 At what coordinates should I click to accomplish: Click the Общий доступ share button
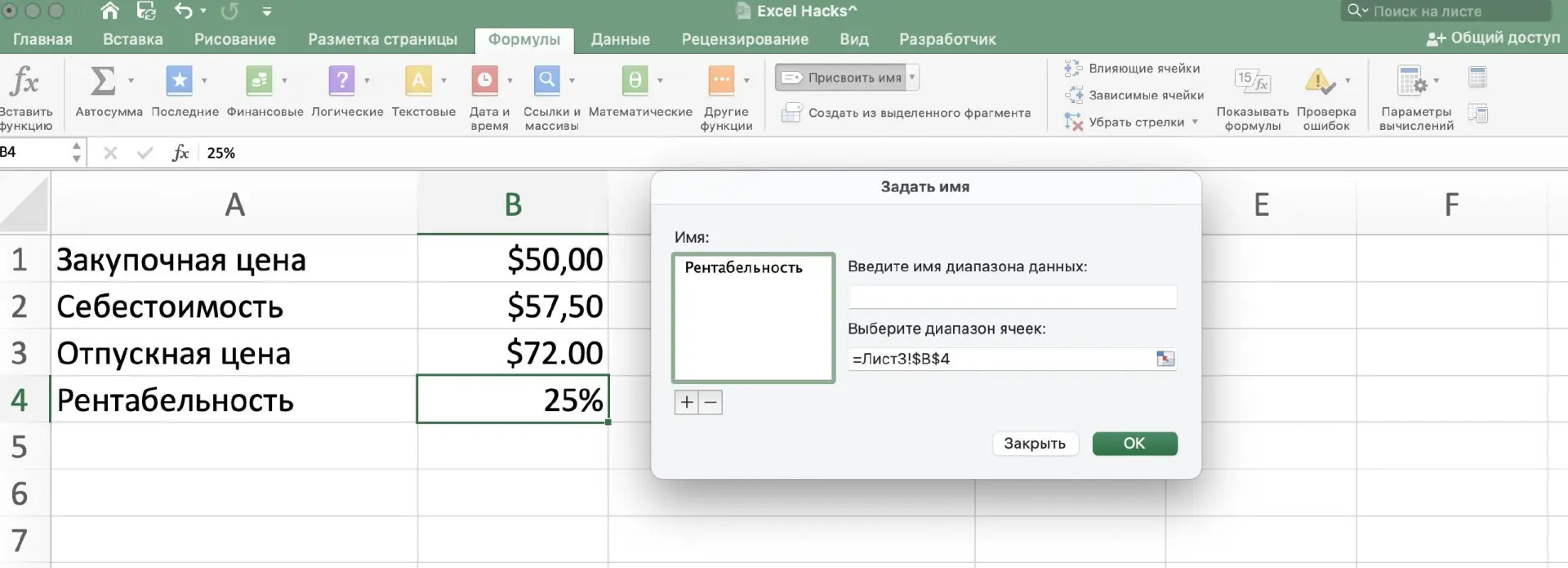coord(1493,38)
